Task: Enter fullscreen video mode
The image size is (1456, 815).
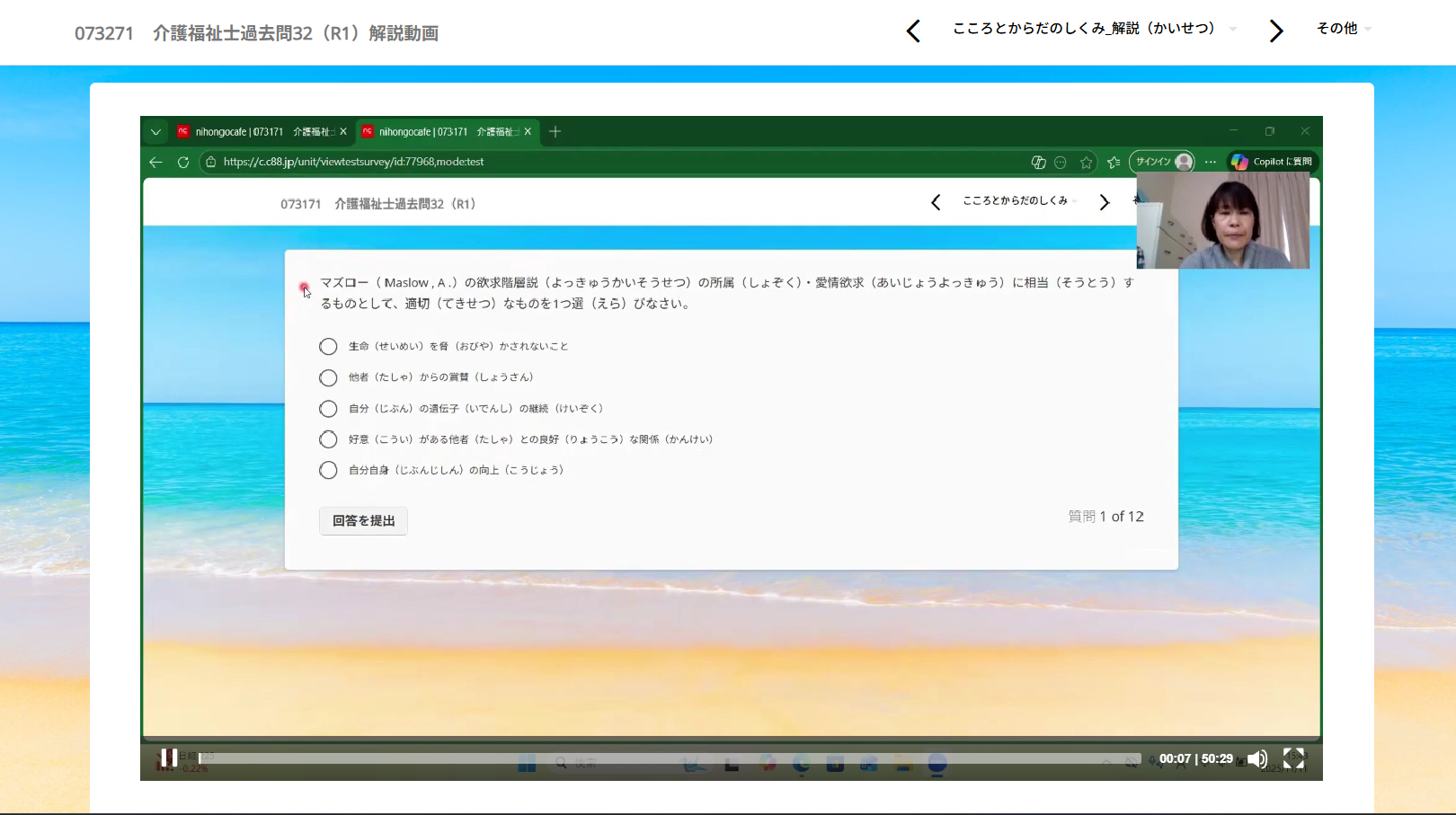Action: pyautogui.click(x=1293, y=758)
